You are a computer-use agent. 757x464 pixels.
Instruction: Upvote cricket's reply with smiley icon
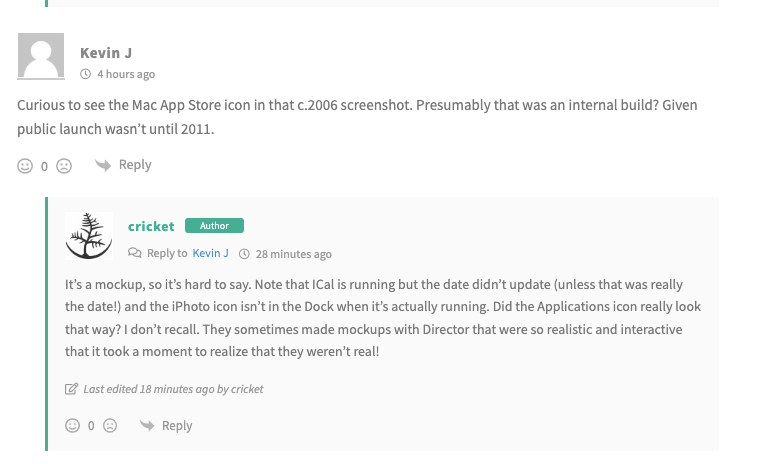coord(72,425)
